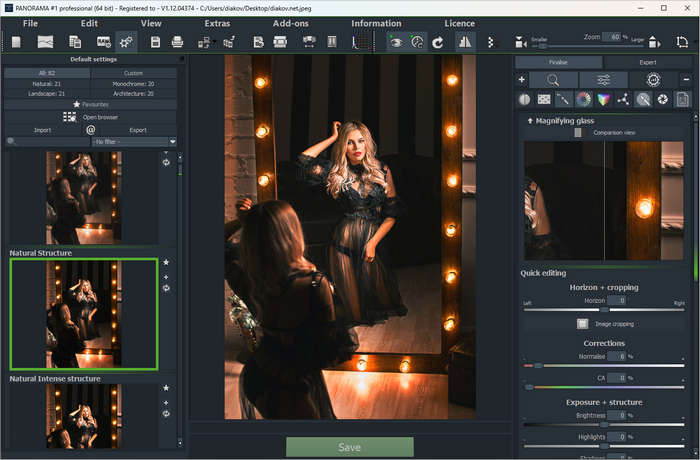Toggle the eye preview icon in toolbar

click(x=397, y=42)
